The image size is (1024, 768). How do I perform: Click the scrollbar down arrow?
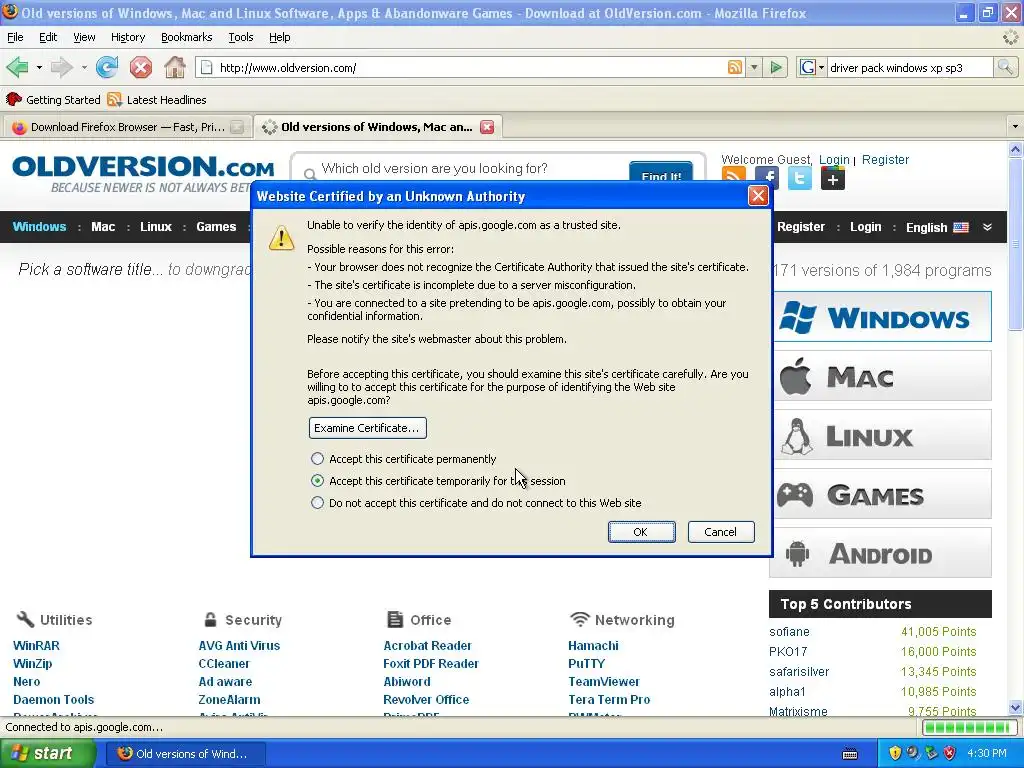pyautogui.click(x=1015, y=707)
